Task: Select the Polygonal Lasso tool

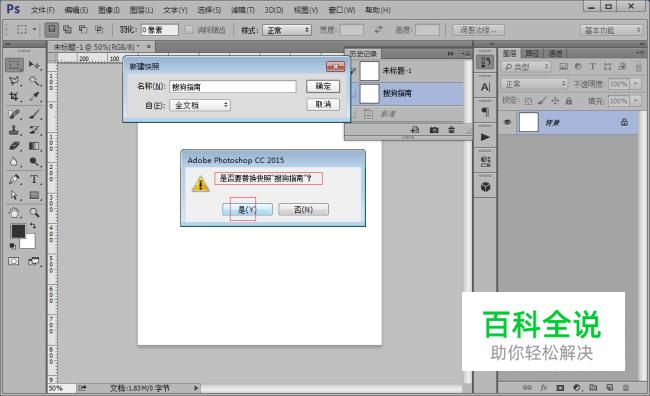Action: [x=14, y=80]
